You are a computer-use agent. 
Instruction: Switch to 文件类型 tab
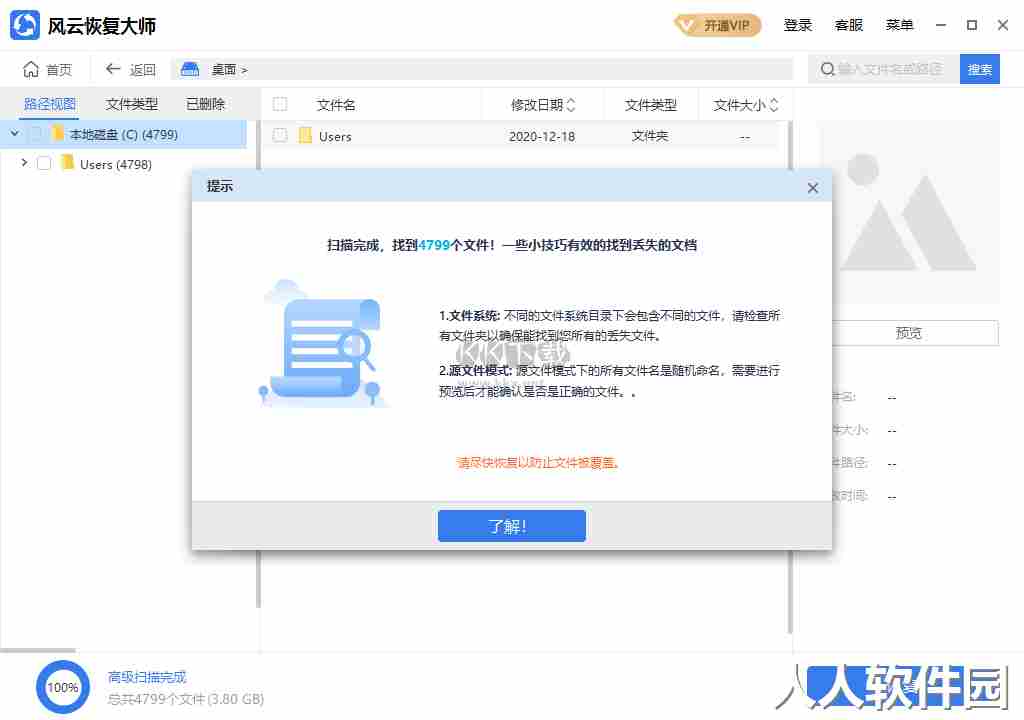coord(132,104)
